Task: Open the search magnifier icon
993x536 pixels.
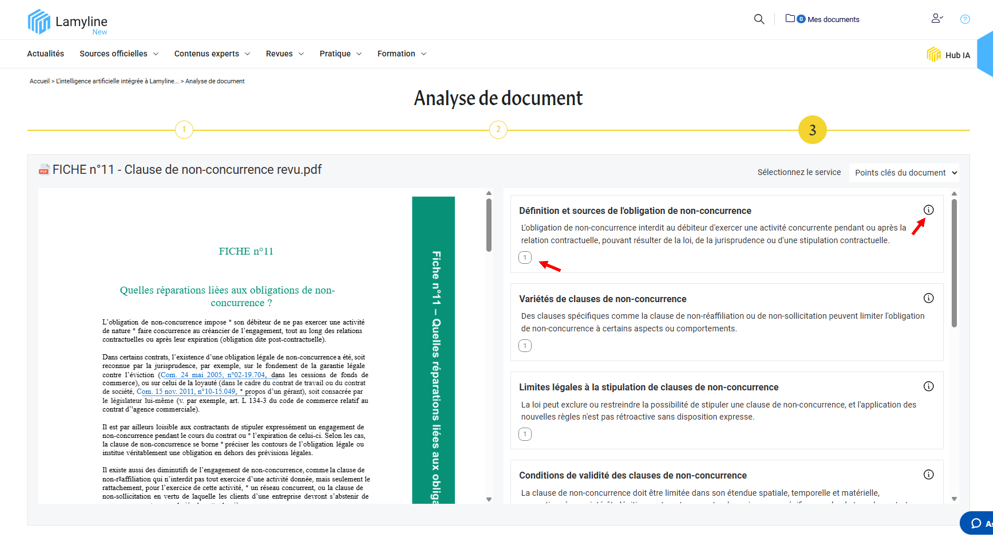Action: 759,19
